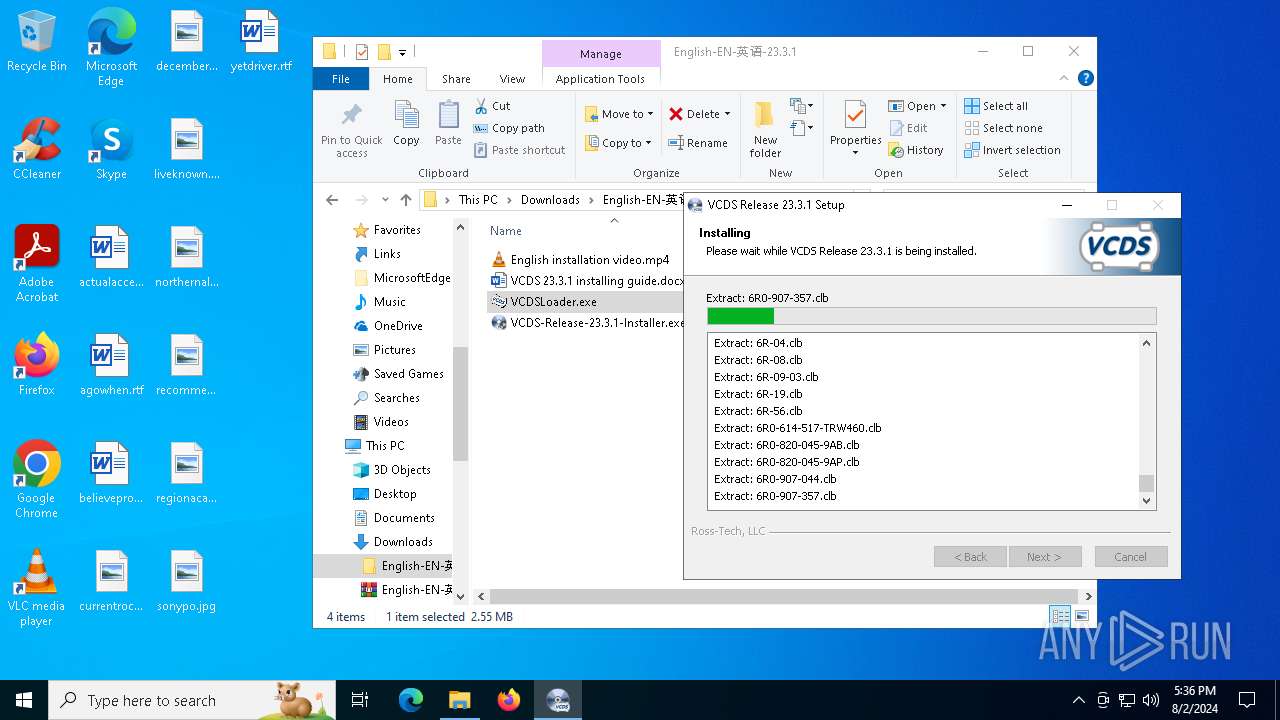
Task: Click the Copy ribbon icon
Action: [x=406, y=123]
